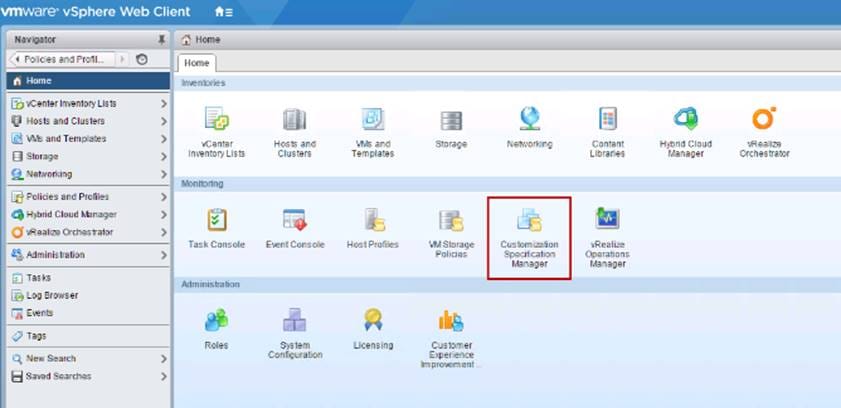841x408 pixels.
Task: Expand Storage chevron in Navigator
Action: click(164, 157)
